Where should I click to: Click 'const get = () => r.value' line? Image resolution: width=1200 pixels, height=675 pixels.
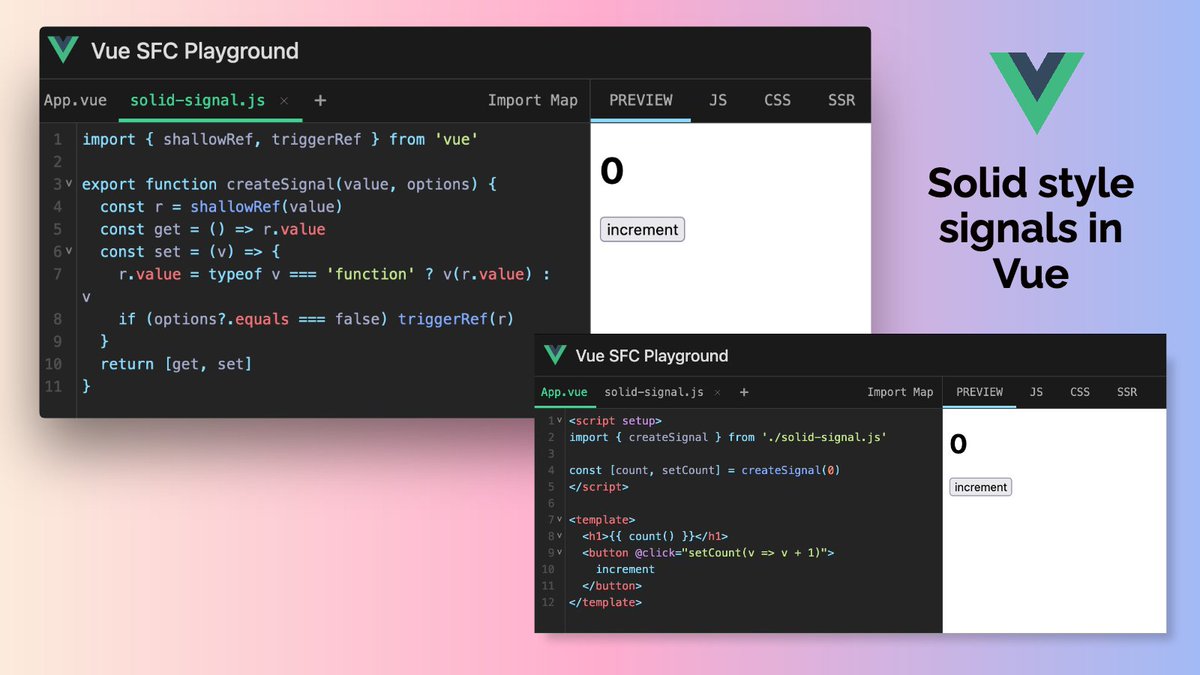coord(212,229)
